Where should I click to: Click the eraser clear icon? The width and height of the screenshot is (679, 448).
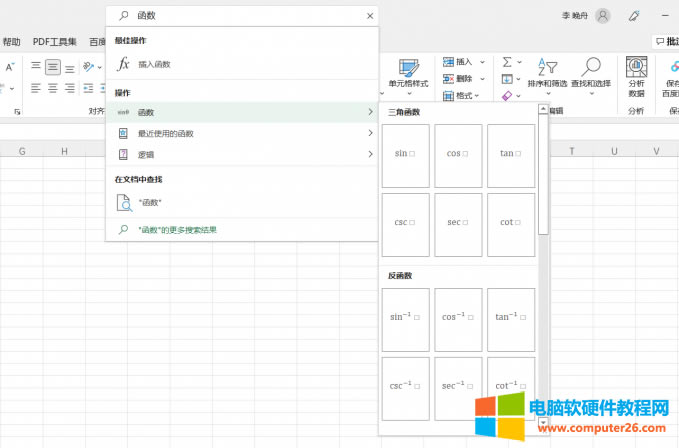tap(507, 96)
